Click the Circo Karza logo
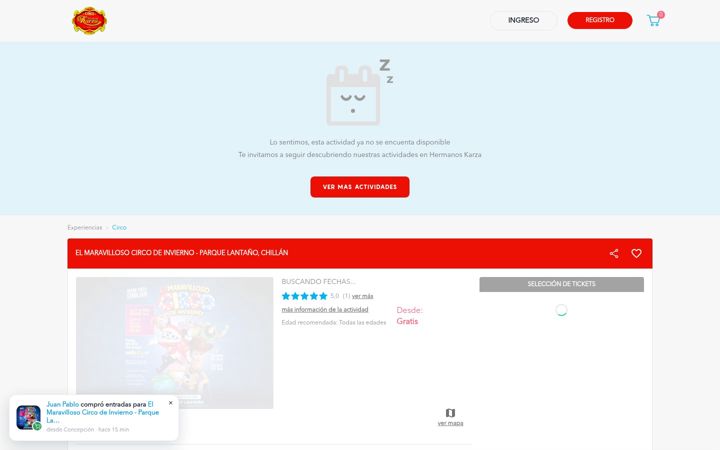Viewport: 720px width, 450px height. 90,21
